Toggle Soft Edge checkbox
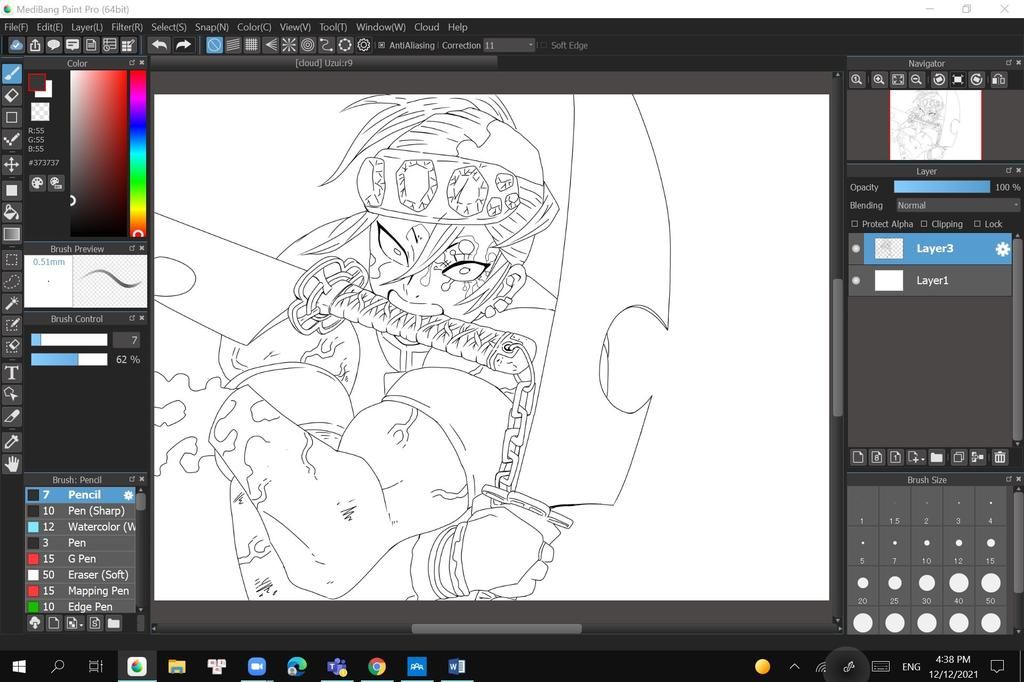 point(543,45)
